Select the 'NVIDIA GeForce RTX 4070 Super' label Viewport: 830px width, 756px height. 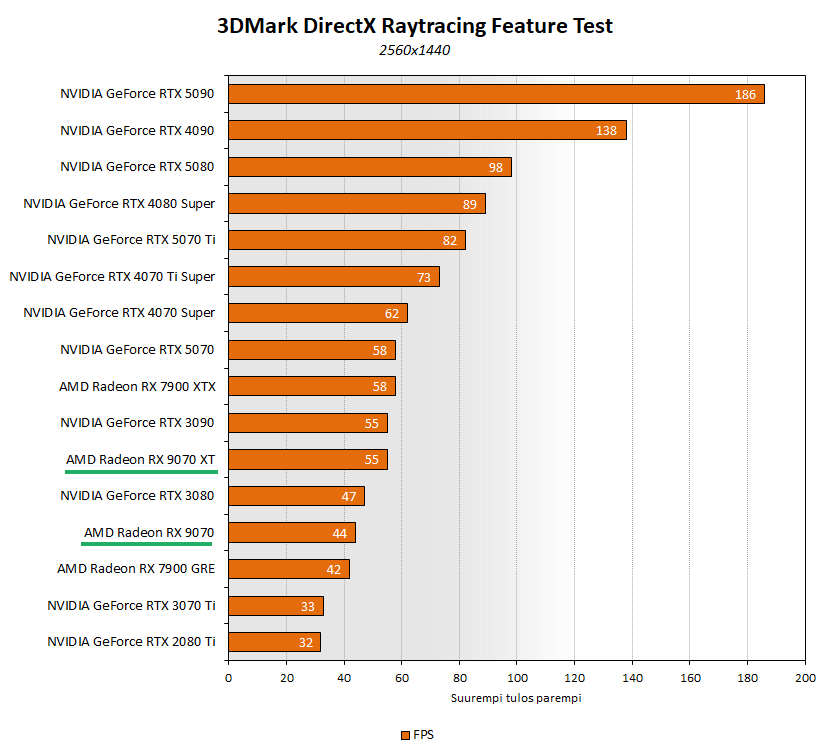coord(119,313)
